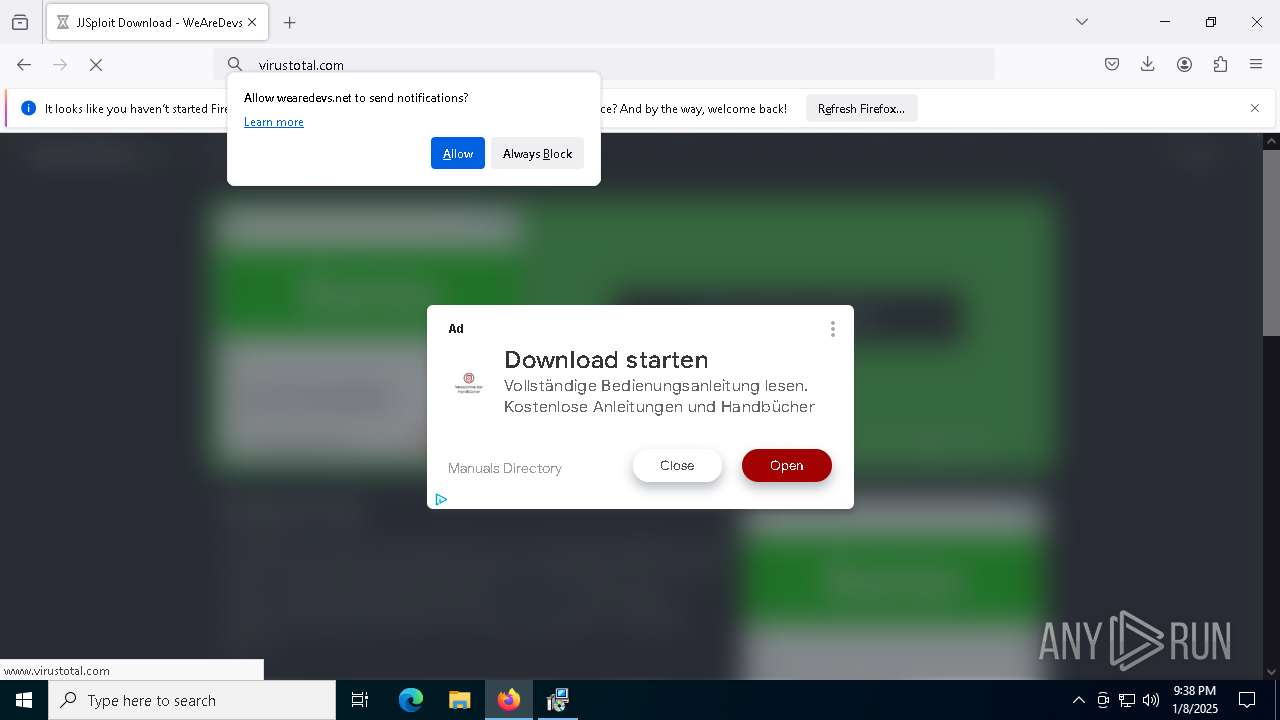Open the Firefox account menu
The height and width of the screenshot is (720, 1280).
point(1184,64)
